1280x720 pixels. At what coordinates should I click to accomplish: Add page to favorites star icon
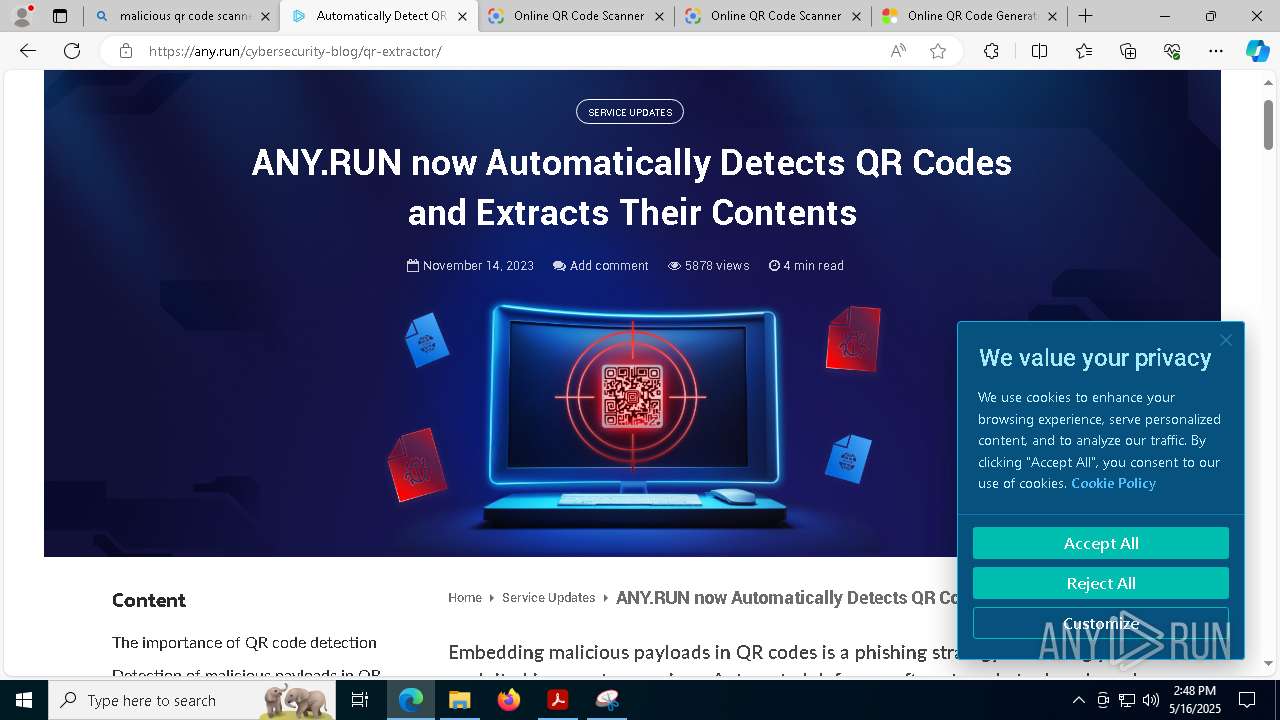(938, 51)
